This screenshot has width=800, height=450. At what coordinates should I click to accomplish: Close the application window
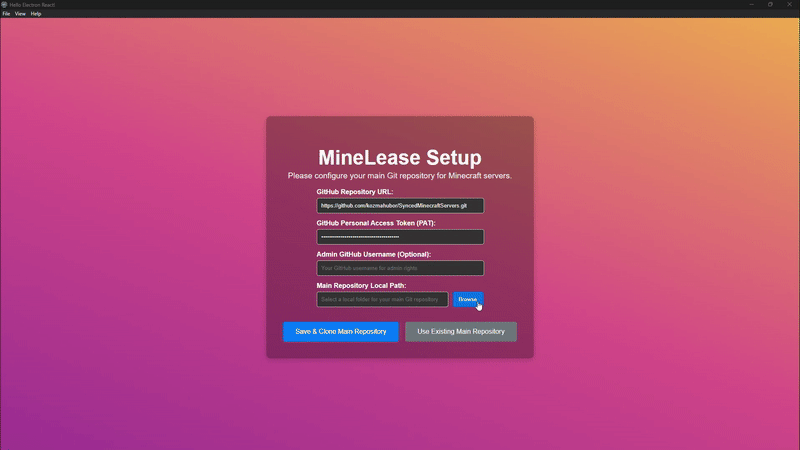tap(789, 5)
